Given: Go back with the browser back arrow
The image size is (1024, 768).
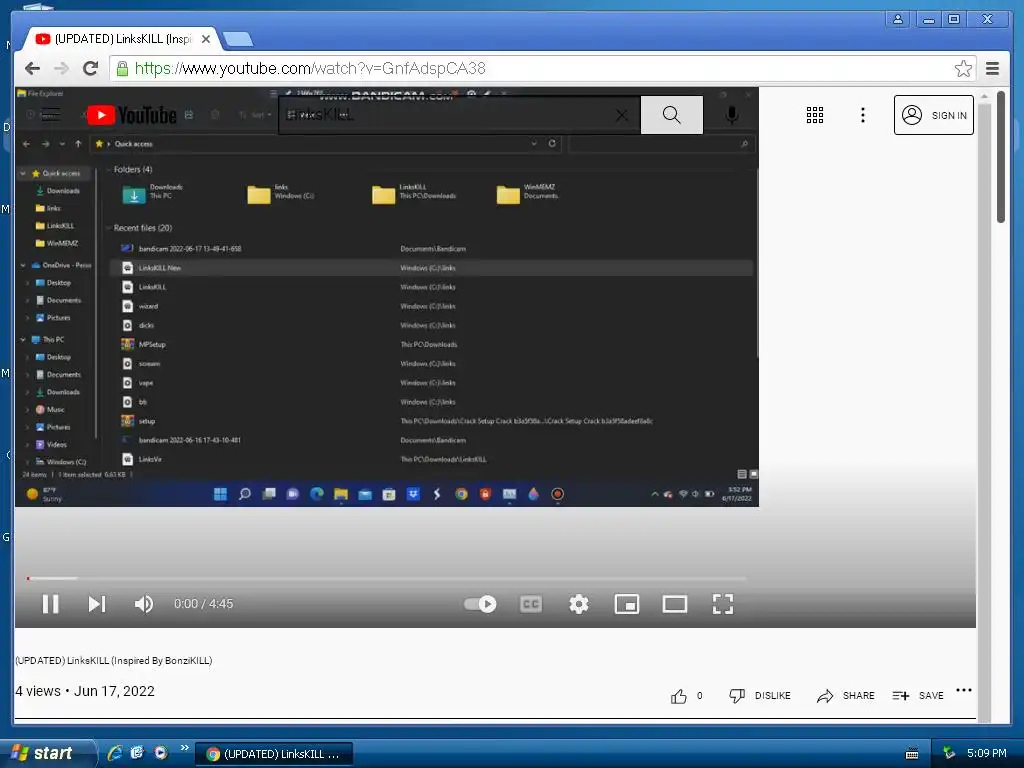Looking at the screenshot, I should coord(32,68).
